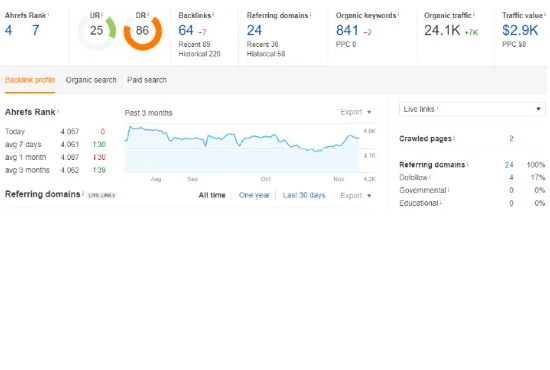Screen dimensions: 550x370
Task: Click info icon beside Crawled pages
Action: [x=454, y=137]
